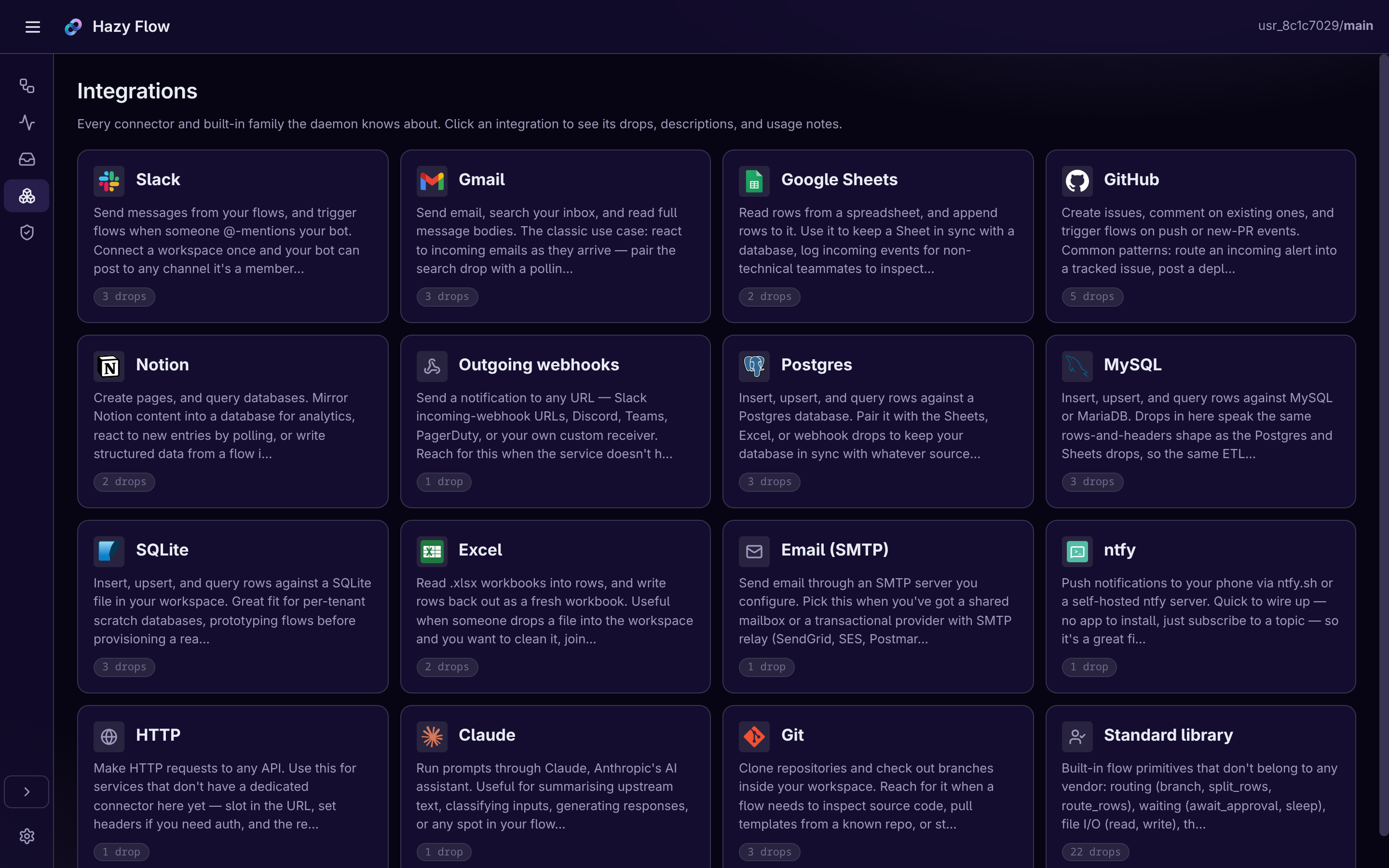Click the Git '3 drops' badge

tap(770, 852)
